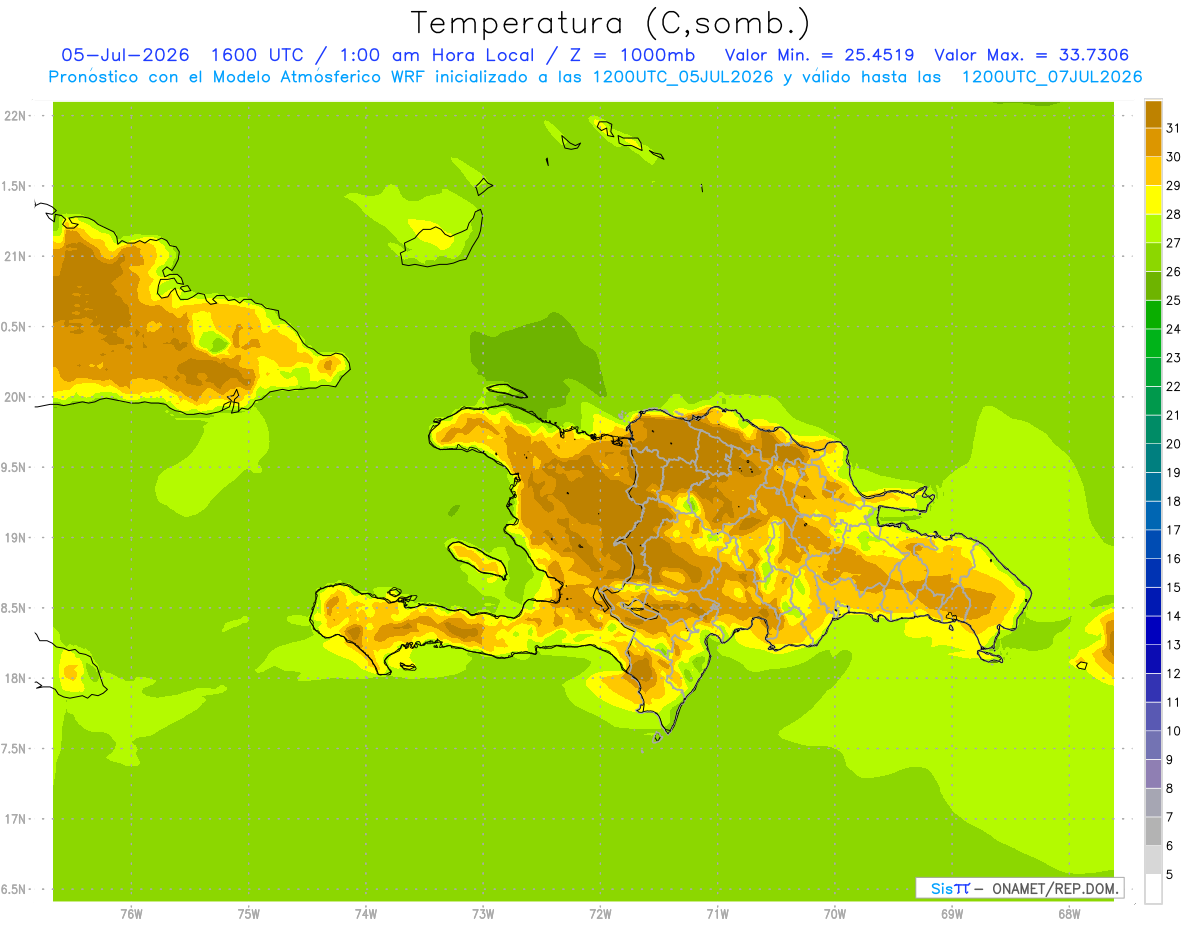
Task: Click the 19N latitude axis label
Action: (x=16, y=537)
